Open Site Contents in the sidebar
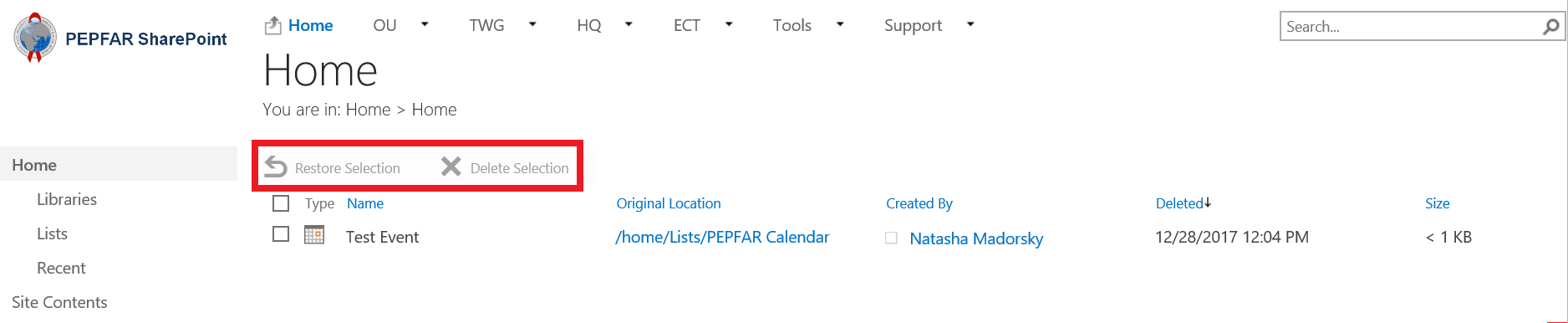This screenshot has width=1568, height=323. pos(59,302)
